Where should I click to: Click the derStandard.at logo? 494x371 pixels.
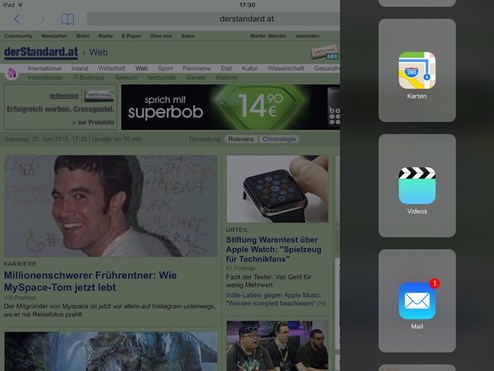point(41,52)
